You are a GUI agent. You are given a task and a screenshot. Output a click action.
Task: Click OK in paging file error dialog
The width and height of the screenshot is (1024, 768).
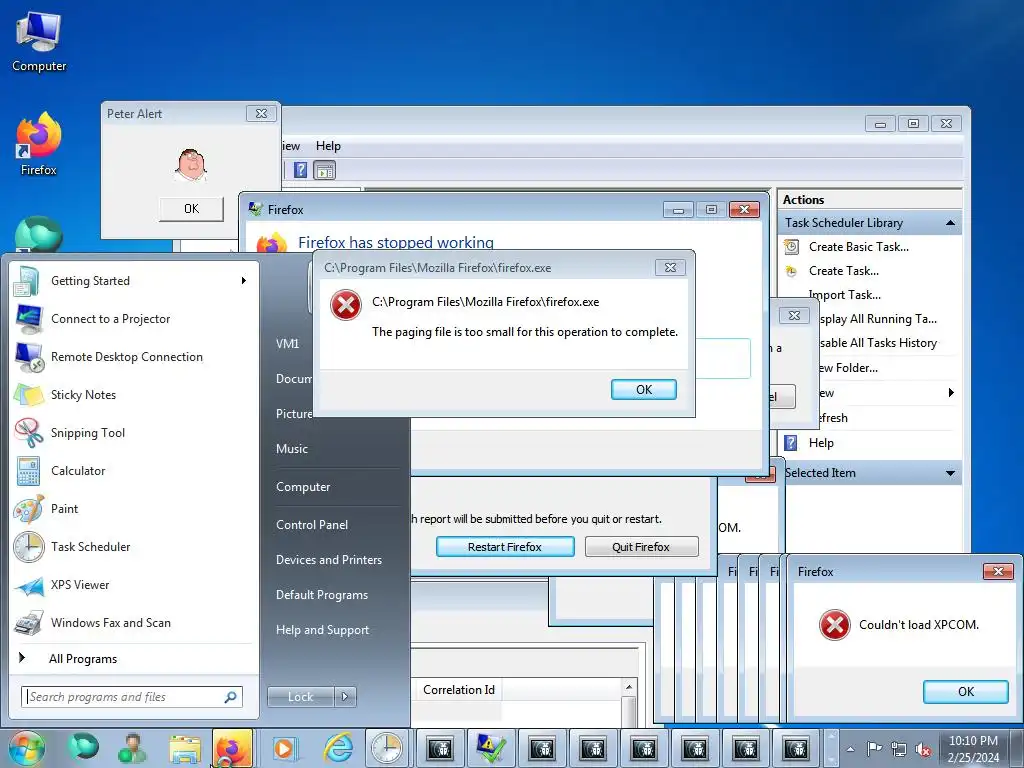point(644,390)
